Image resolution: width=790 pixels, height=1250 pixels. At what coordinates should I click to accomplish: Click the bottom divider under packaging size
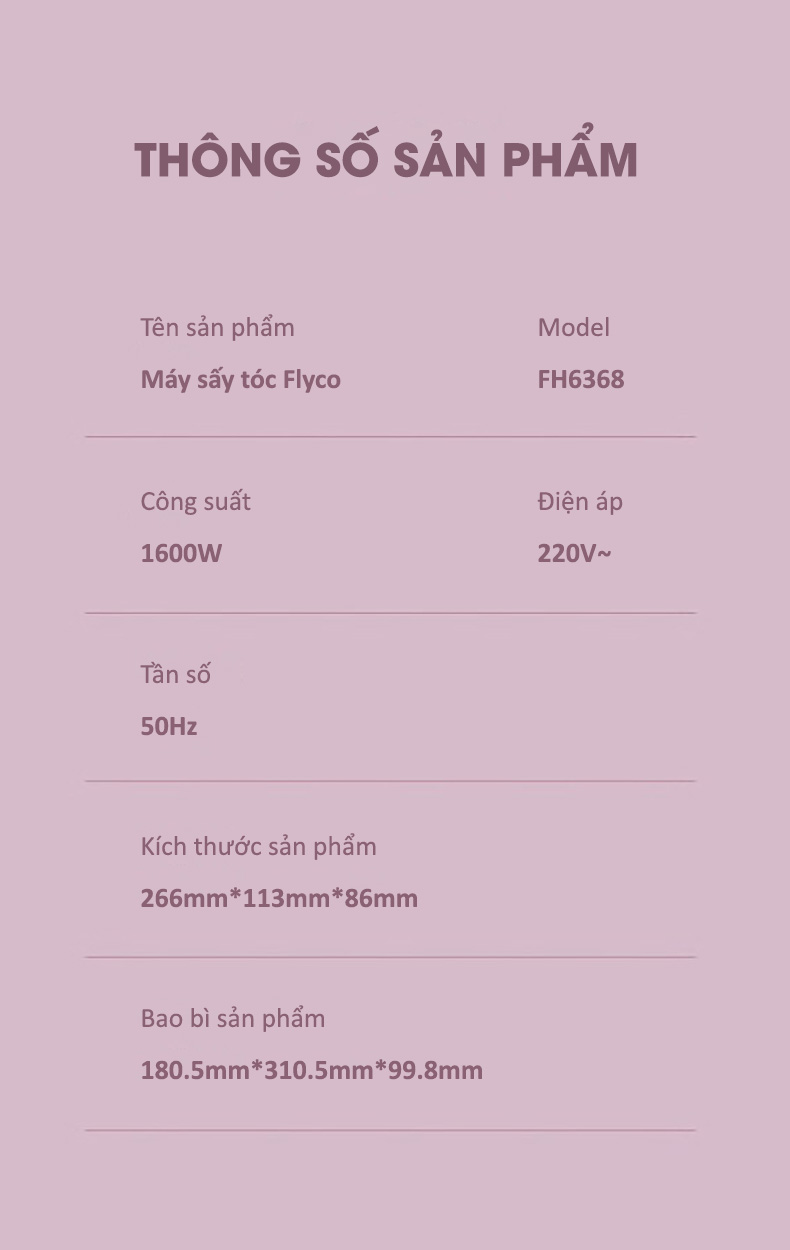pyautogui.click(x=390, y=1131)
